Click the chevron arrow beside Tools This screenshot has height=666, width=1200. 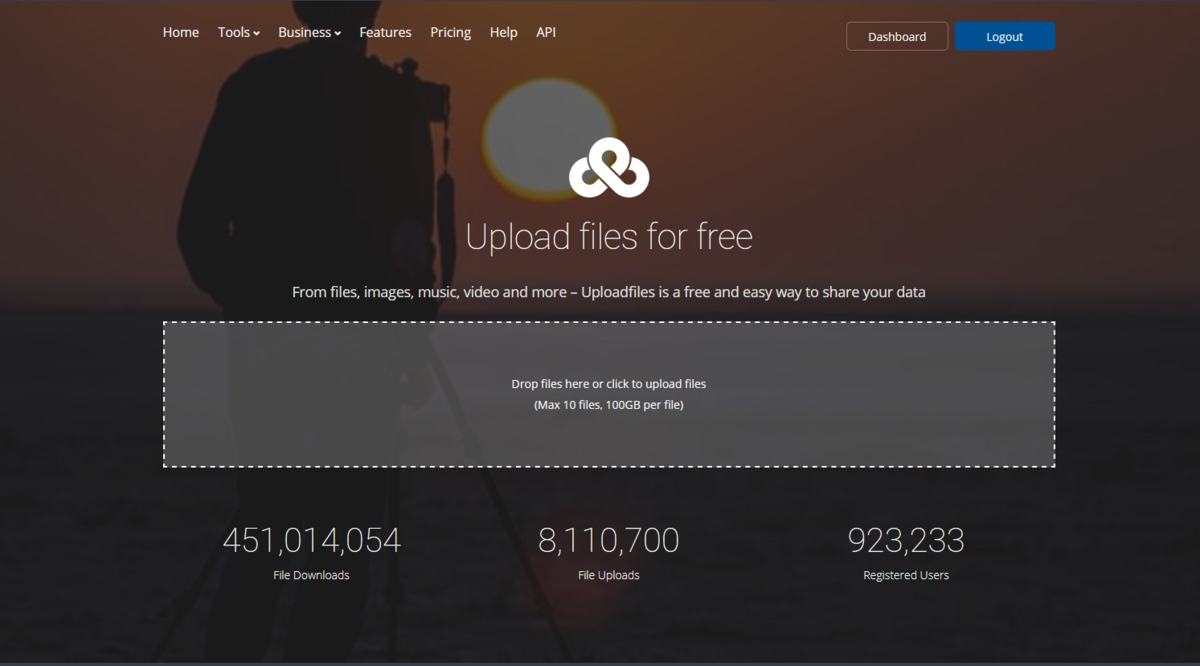tap(257, 33)
